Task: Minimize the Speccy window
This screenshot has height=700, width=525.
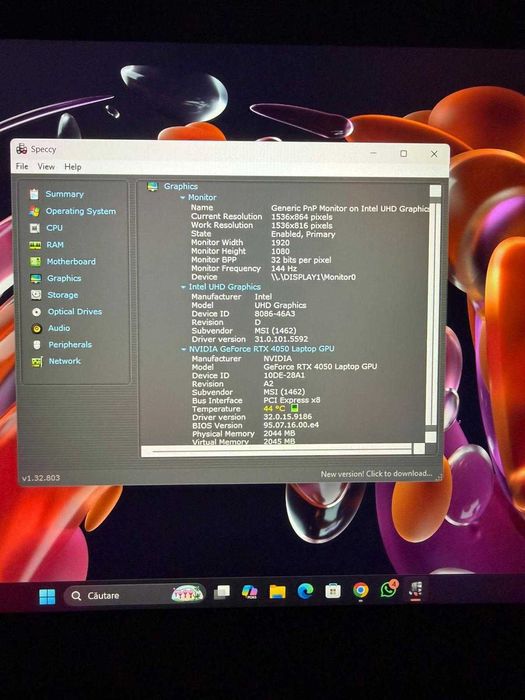Action: click(x=374, y=153)
